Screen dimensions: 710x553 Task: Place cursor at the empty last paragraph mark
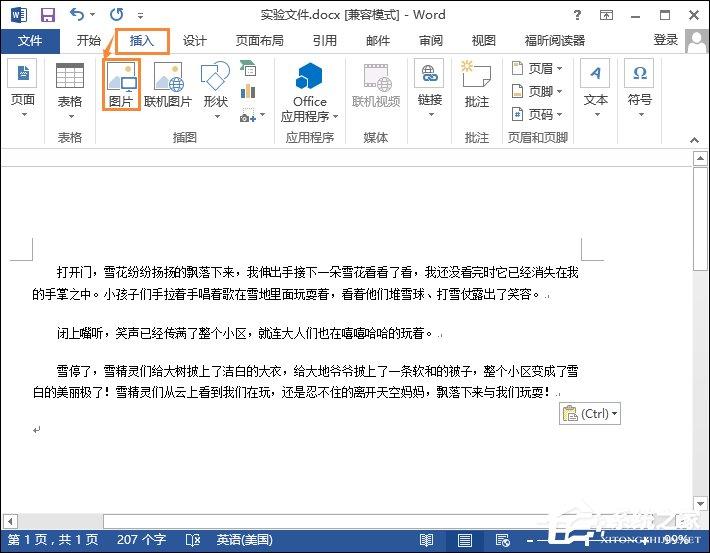pyautogui.click(x=37, y=430)
